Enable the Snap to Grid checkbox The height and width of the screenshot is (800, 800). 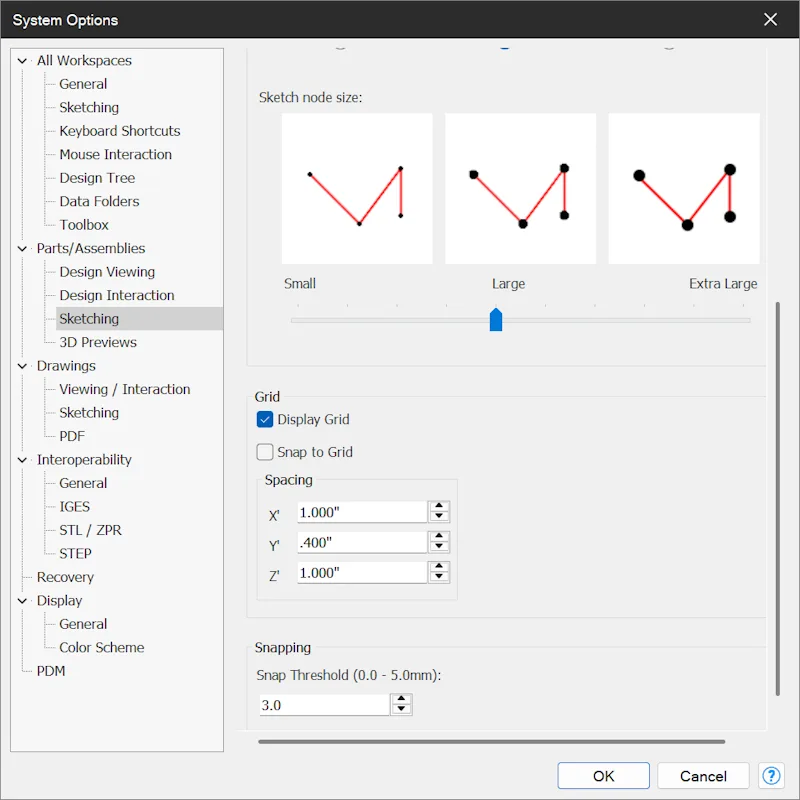coord(265,452)
